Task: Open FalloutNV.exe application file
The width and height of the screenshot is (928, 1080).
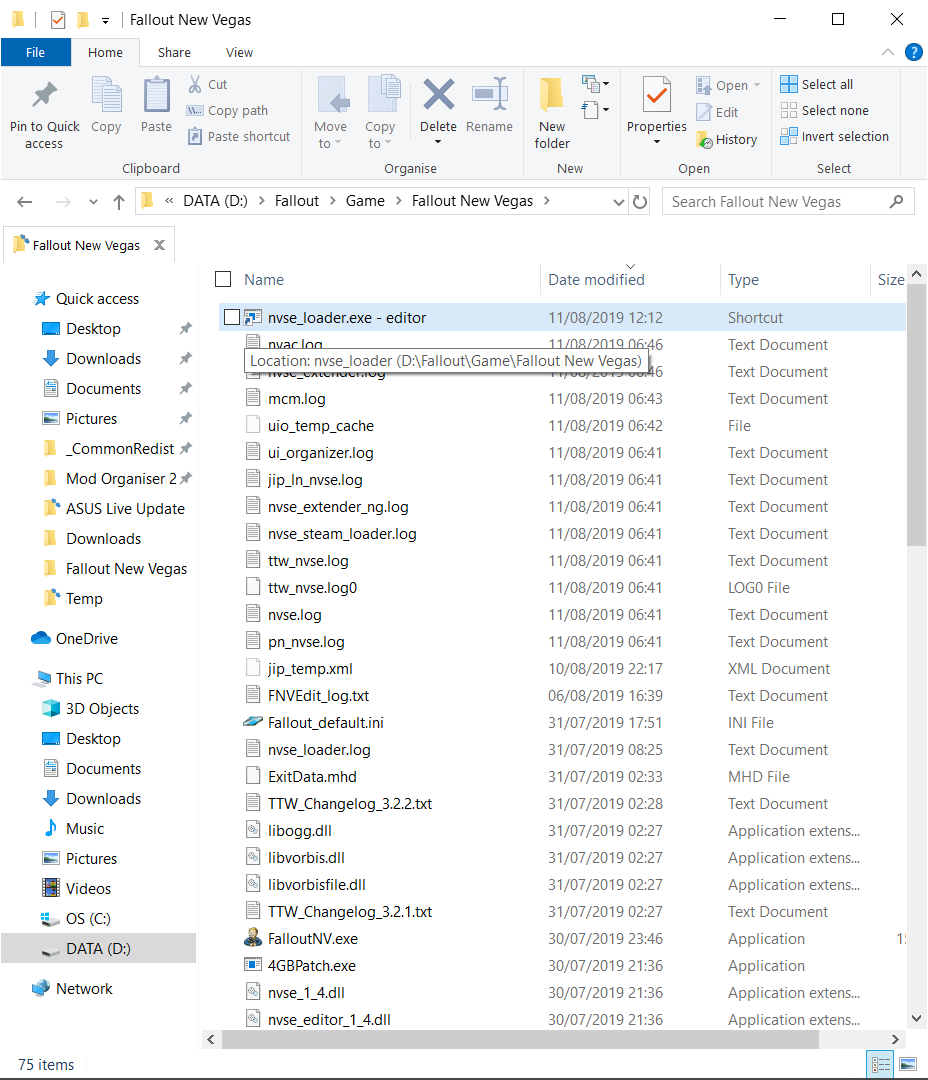Action: click(313, 939)
